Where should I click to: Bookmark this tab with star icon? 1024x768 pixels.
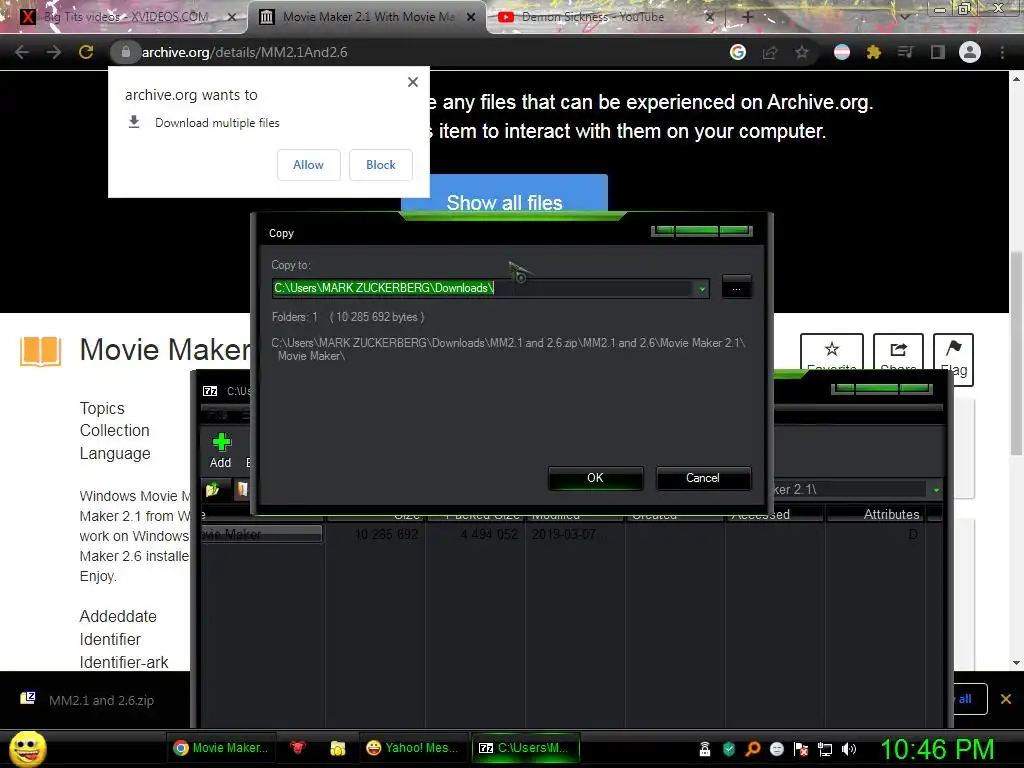[802, 52]
